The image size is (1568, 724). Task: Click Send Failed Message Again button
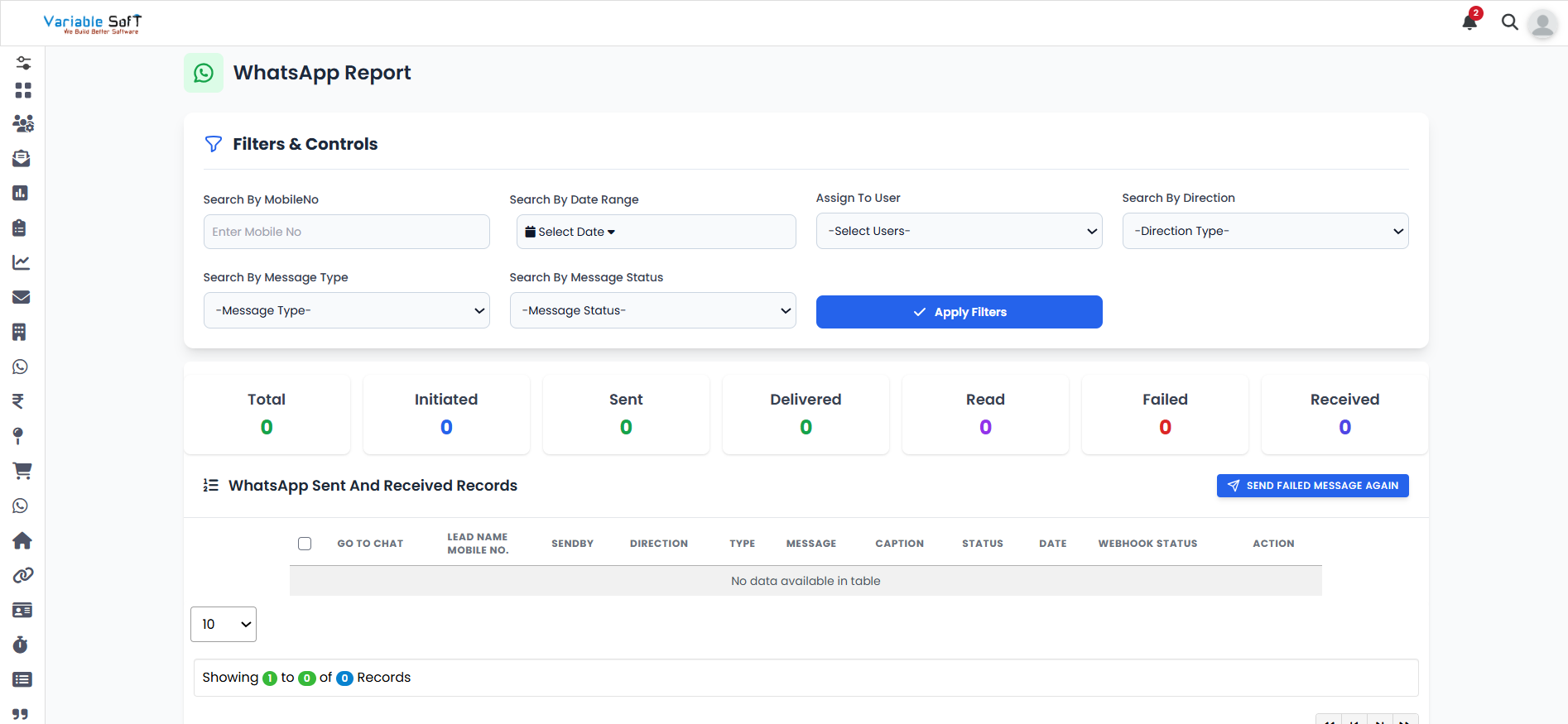click(x=1312, y=486)
